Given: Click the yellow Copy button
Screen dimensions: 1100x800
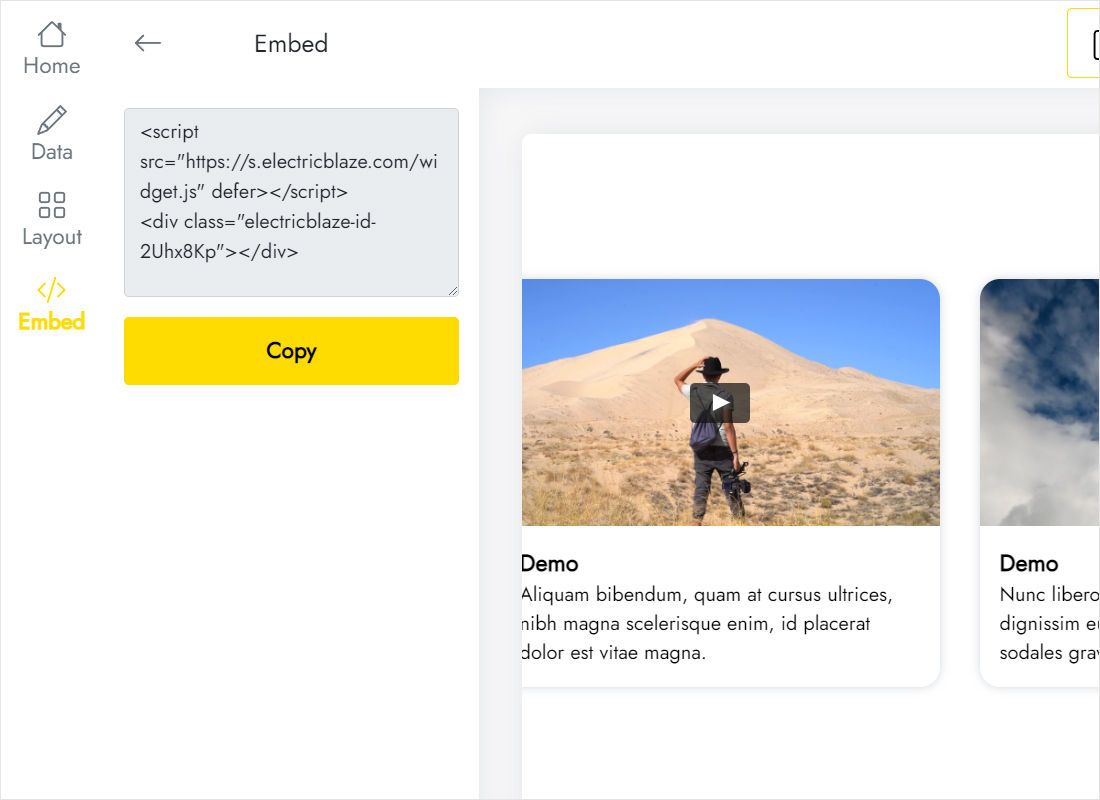Looking at the screenshot, I should (x=291, y=351).
